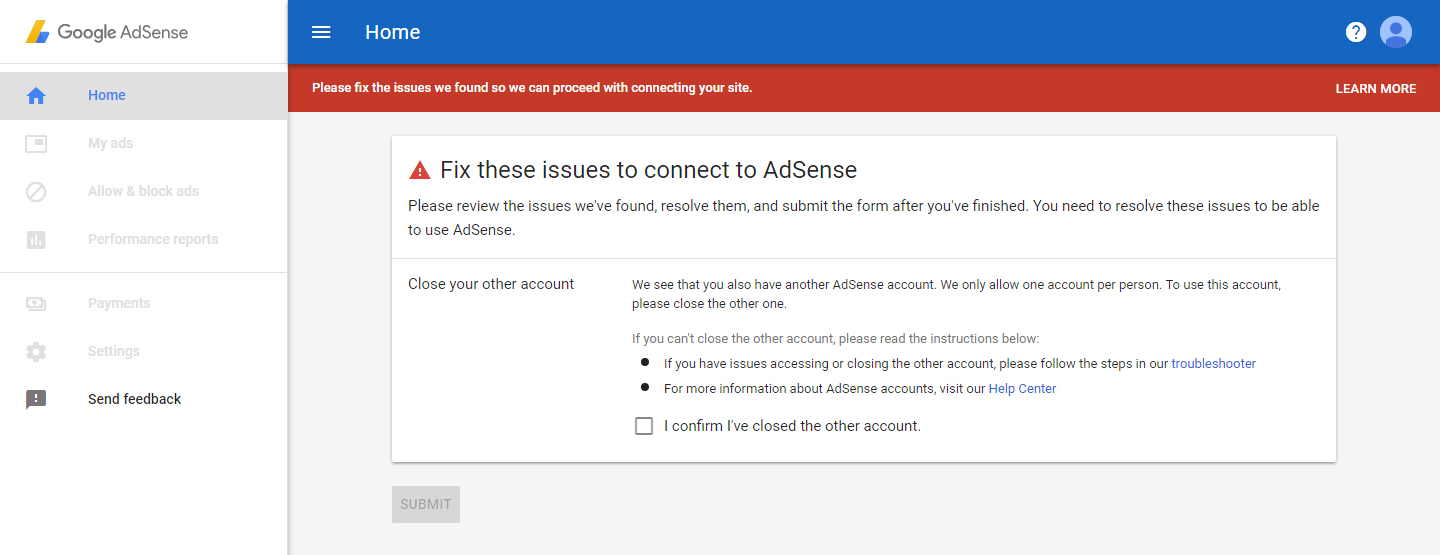The height and width of the screenshot is (555, 1440).
Task: Click the help question mark icon
Action: click(1356, 32)
